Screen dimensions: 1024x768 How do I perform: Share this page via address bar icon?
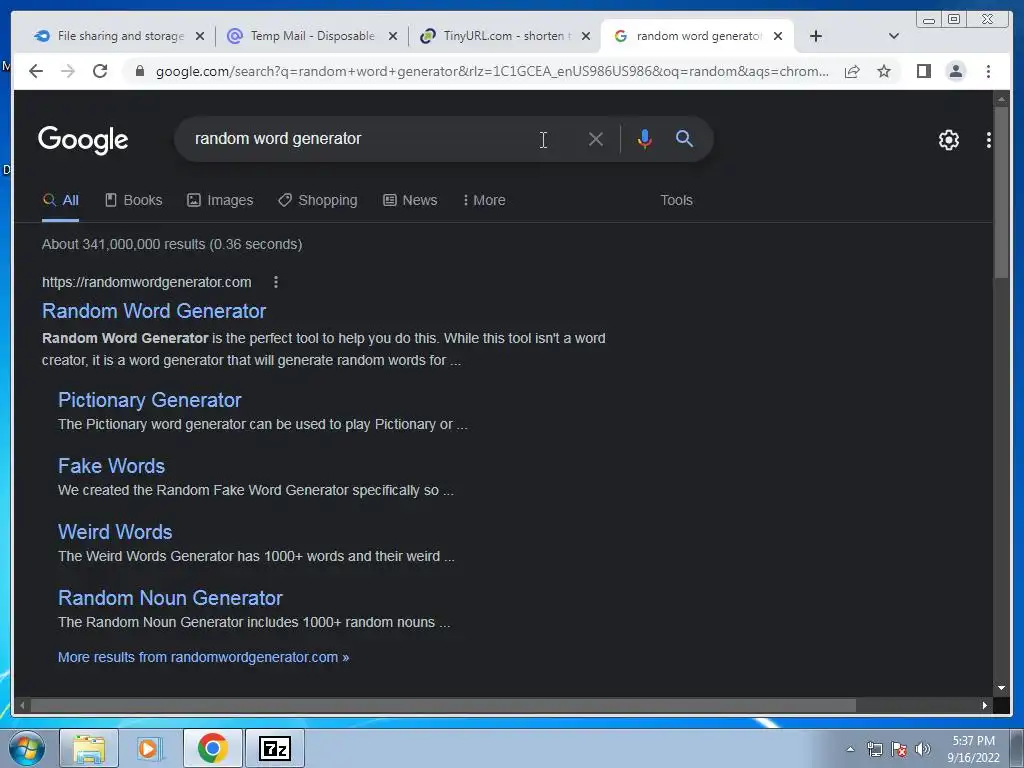tap(852, 71)
